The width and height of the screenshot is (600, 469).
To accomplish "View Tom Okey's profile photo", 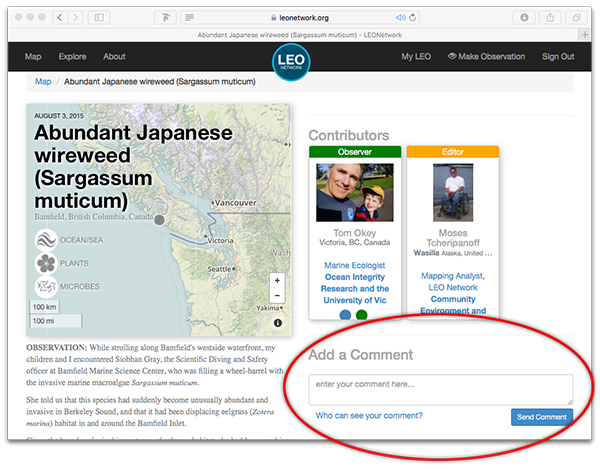I will point(354,193).
